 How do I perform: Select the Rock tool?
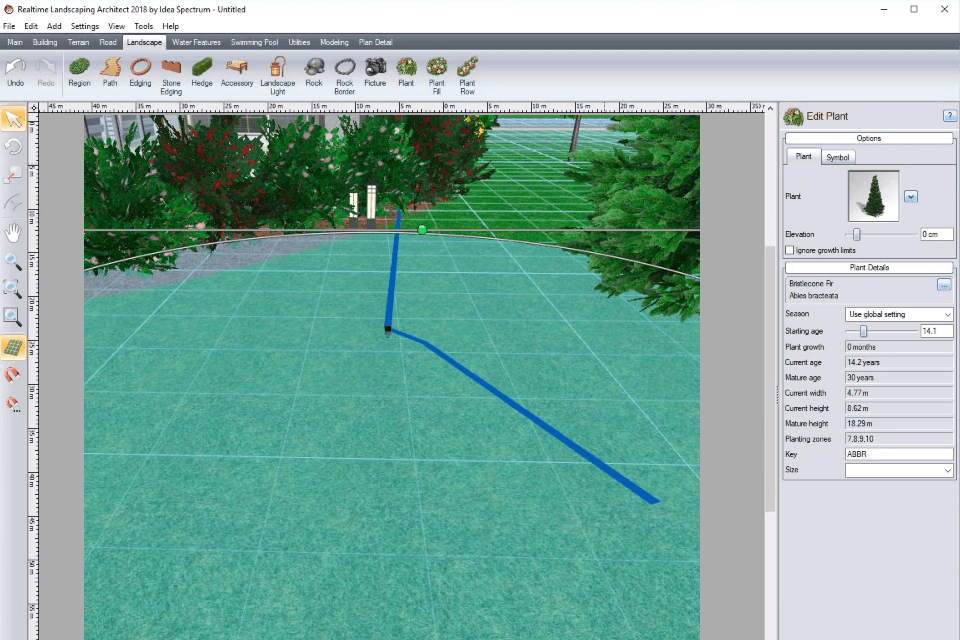click(x=314, y=72)
